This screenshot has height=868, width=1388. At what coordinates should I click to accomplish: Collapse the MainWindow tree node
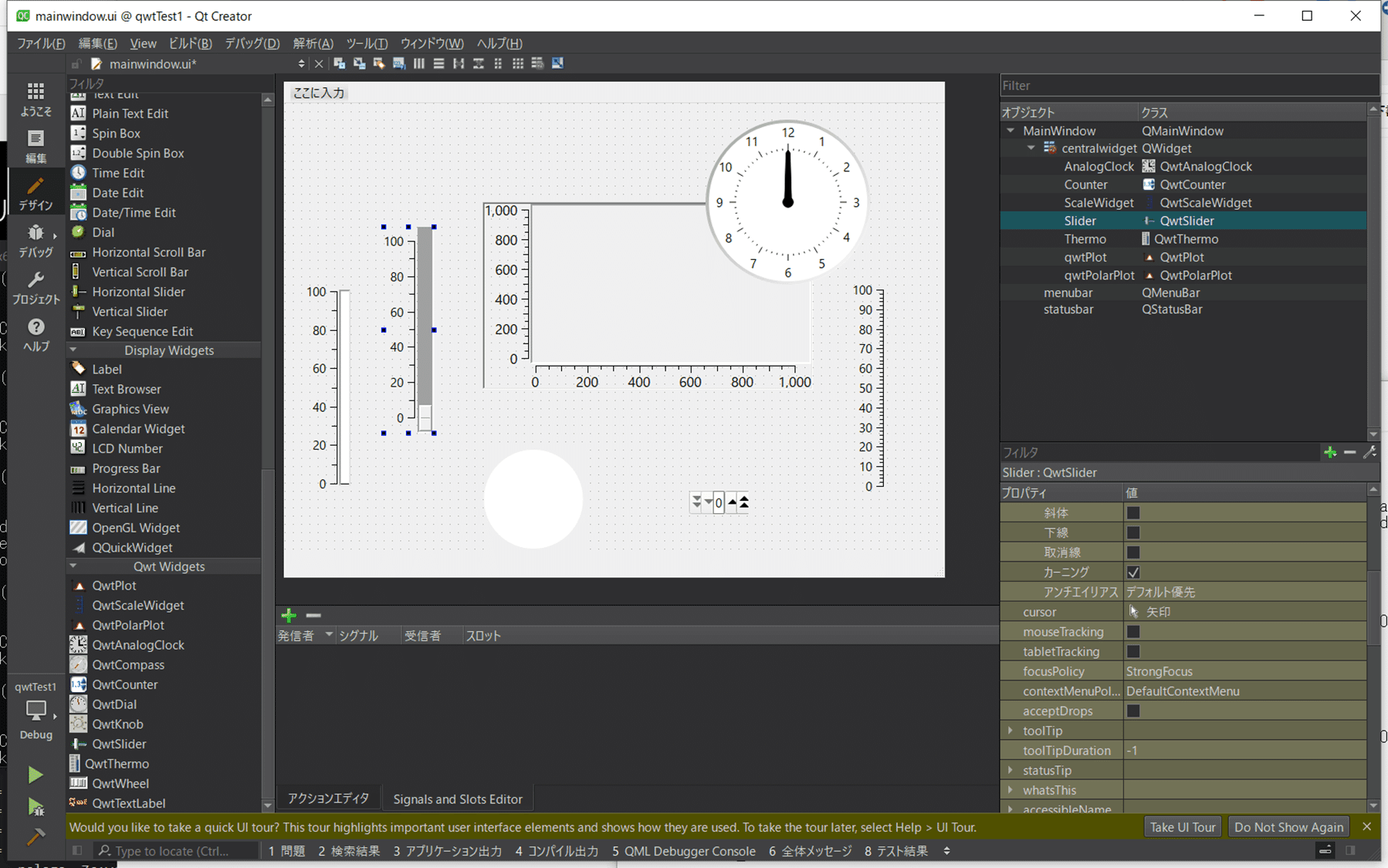1011,131
